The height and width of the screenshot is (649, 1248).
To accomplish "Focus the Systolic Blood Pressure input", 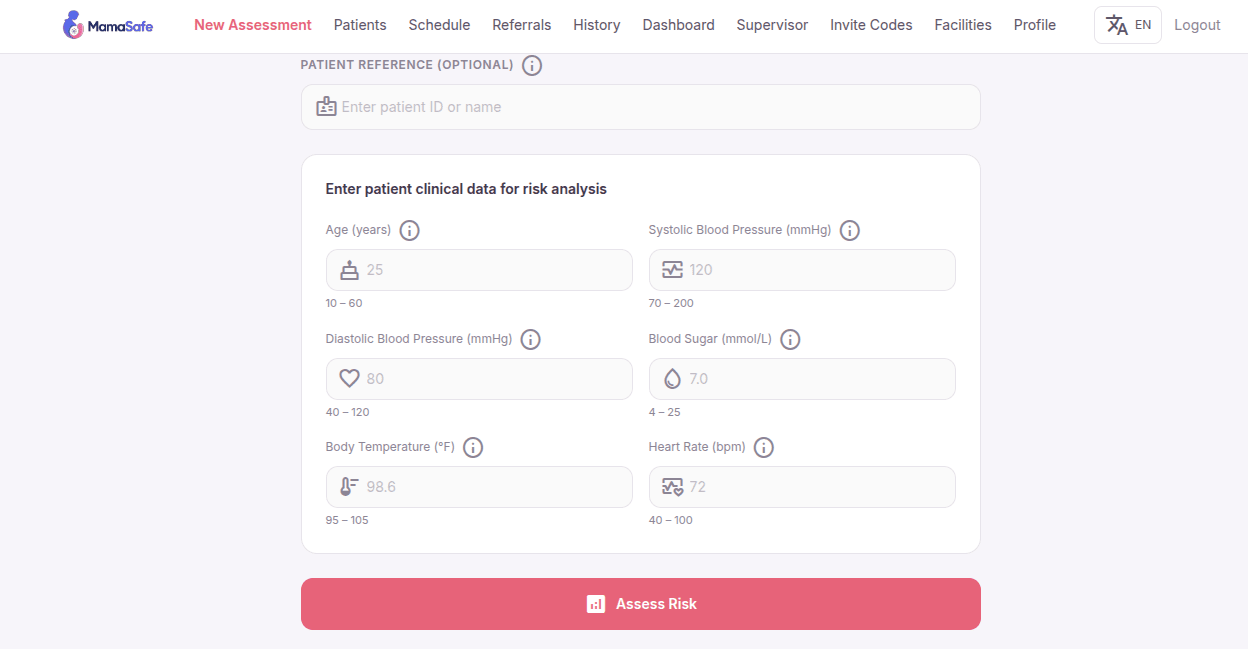I will (x=802, y=270).
